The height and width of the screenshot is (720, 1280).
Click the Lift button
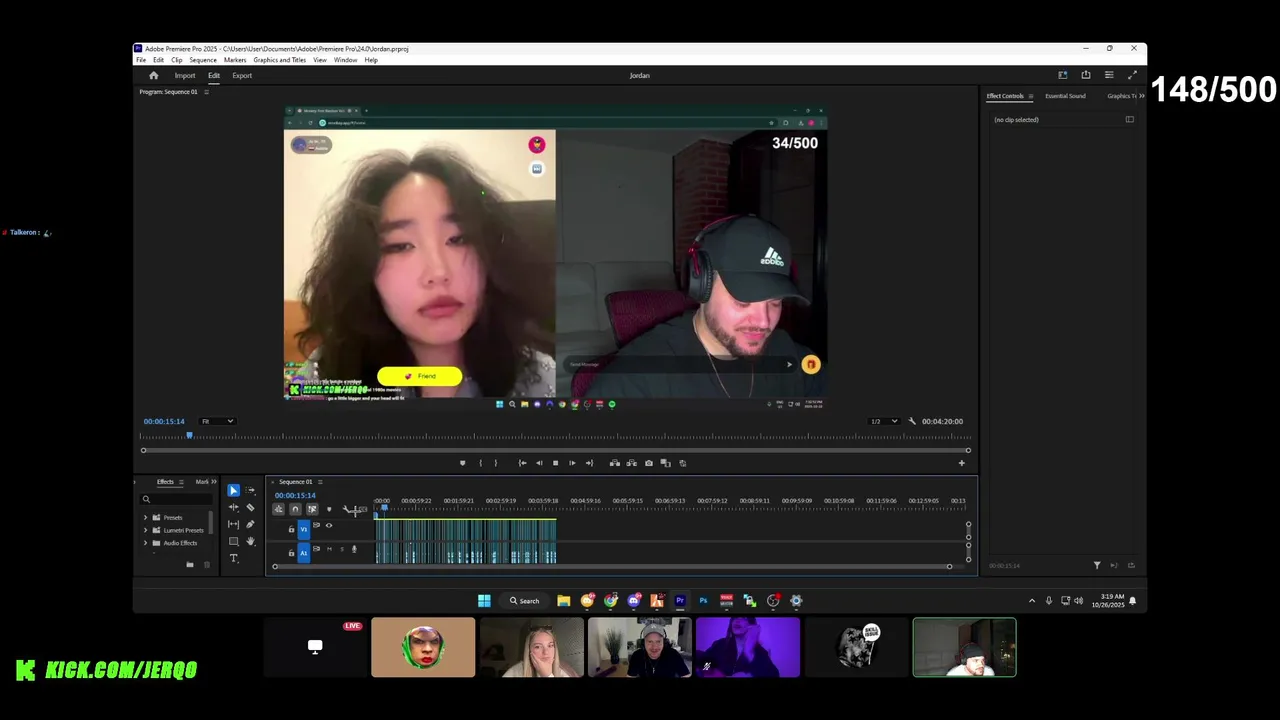coord(614,463)
